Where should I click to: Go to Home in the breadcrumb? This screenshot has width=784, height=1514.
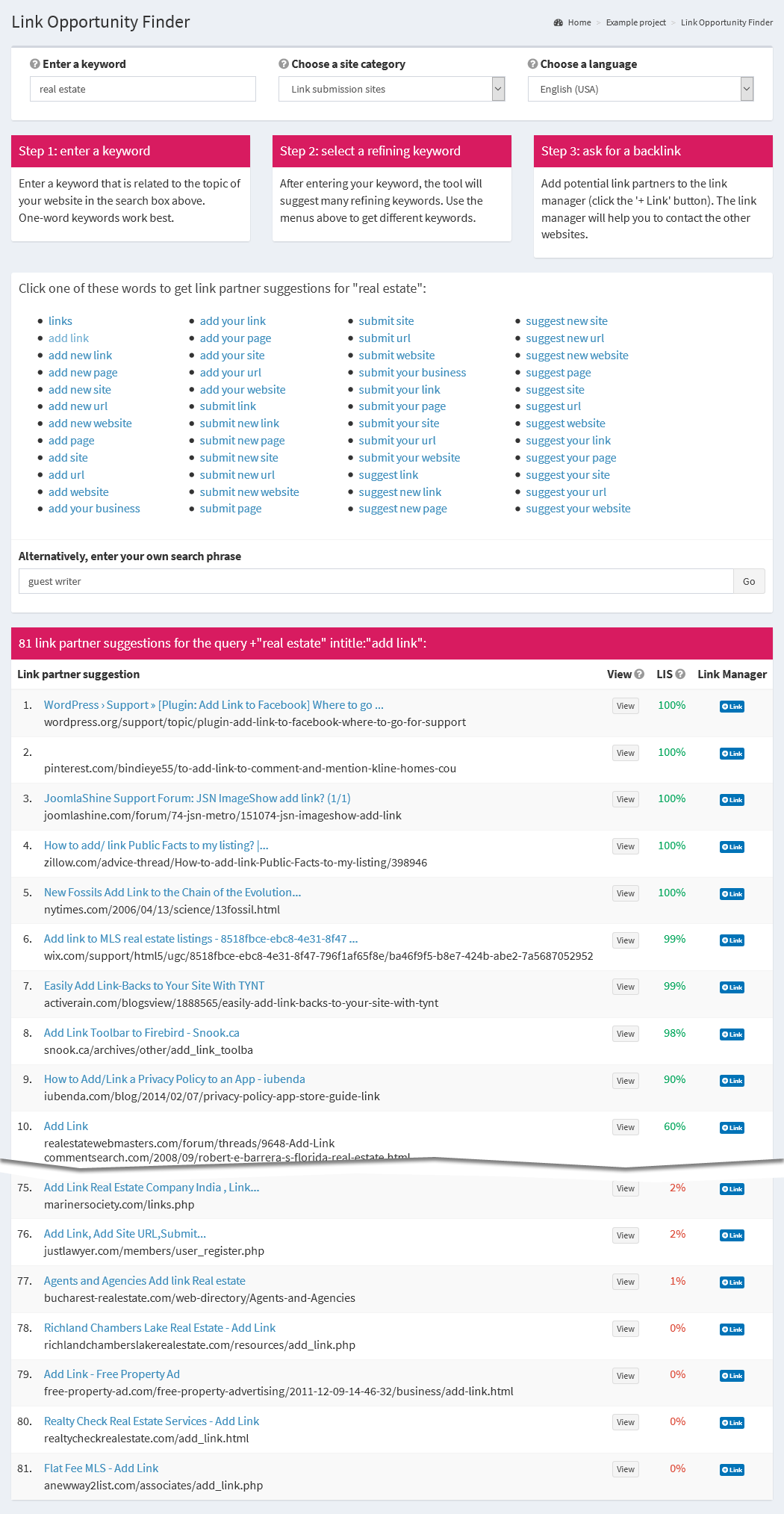(579, 22)
